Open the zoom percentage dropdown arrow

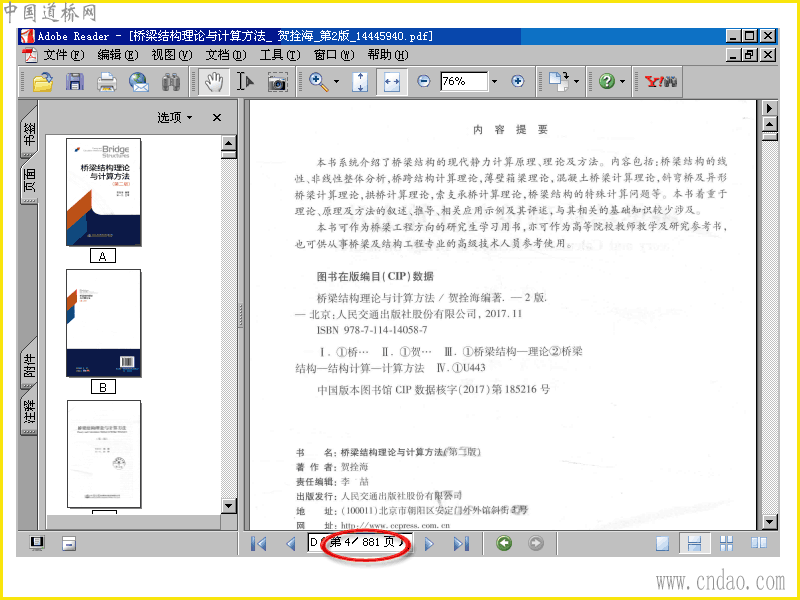coord(494,82)
